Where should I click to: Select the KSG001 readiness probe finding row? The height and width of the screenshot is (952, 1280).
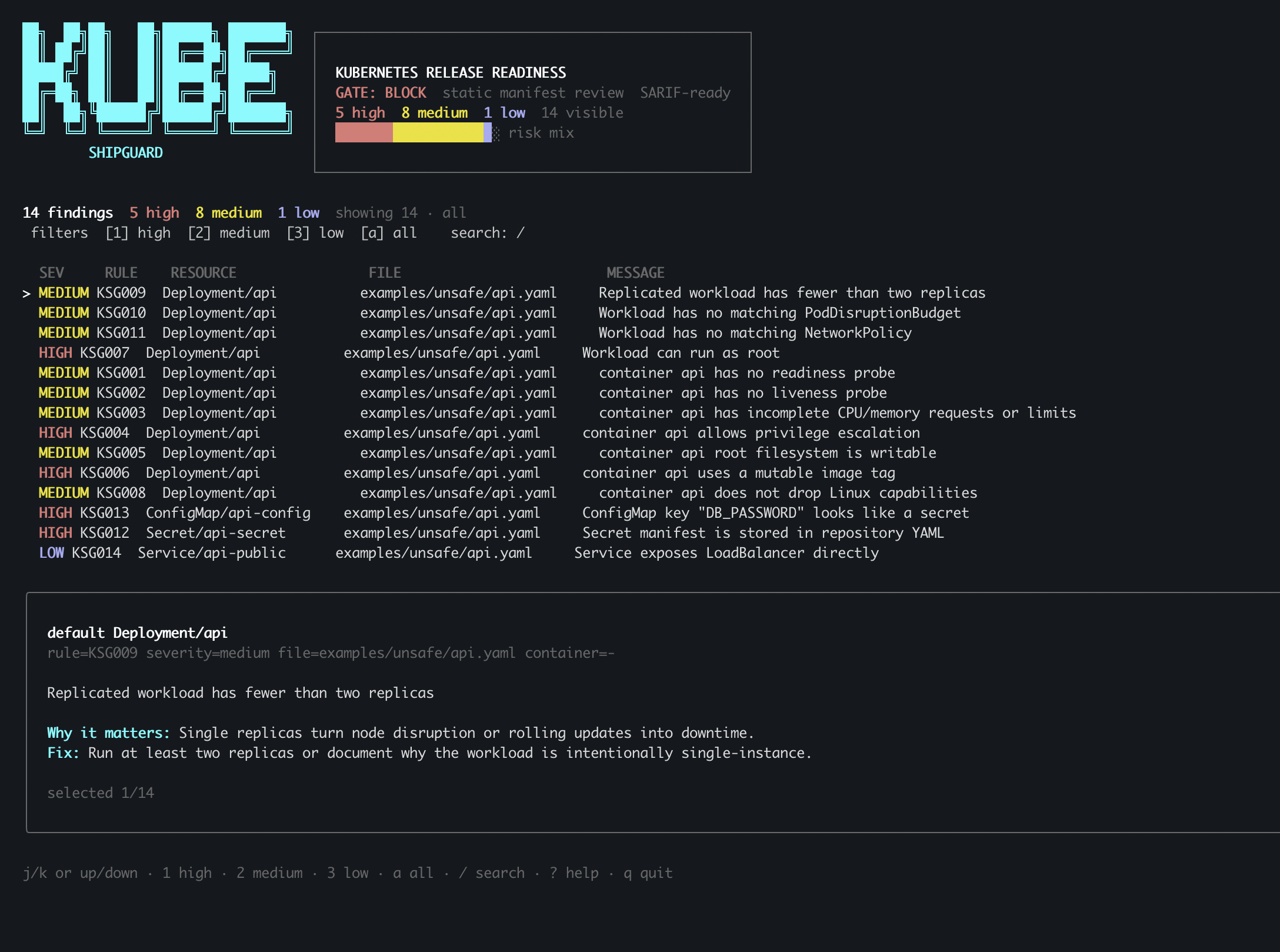[467, 373]
